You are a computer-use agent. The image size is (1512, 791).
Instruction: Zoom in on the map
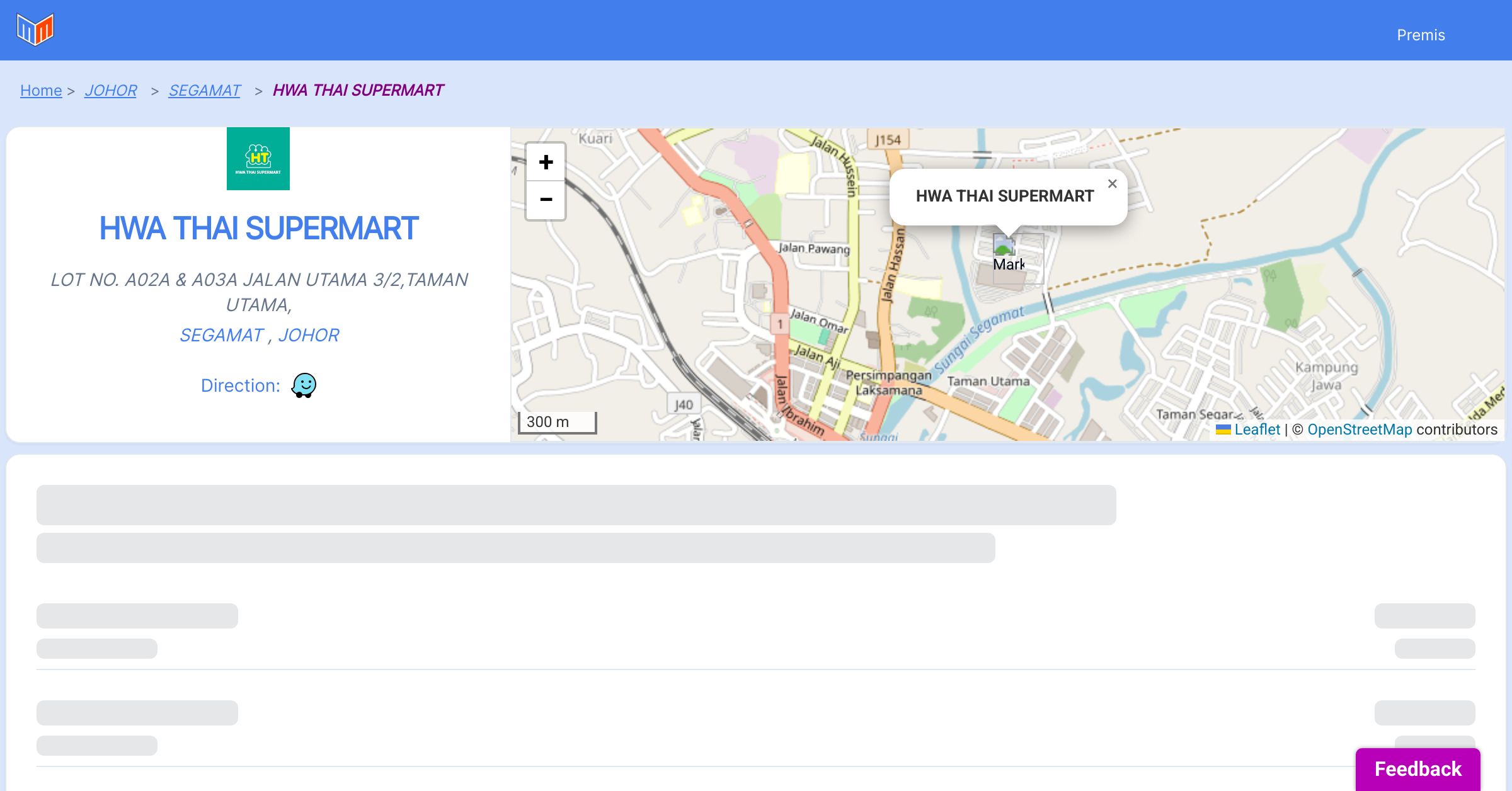tap(546, 162)
